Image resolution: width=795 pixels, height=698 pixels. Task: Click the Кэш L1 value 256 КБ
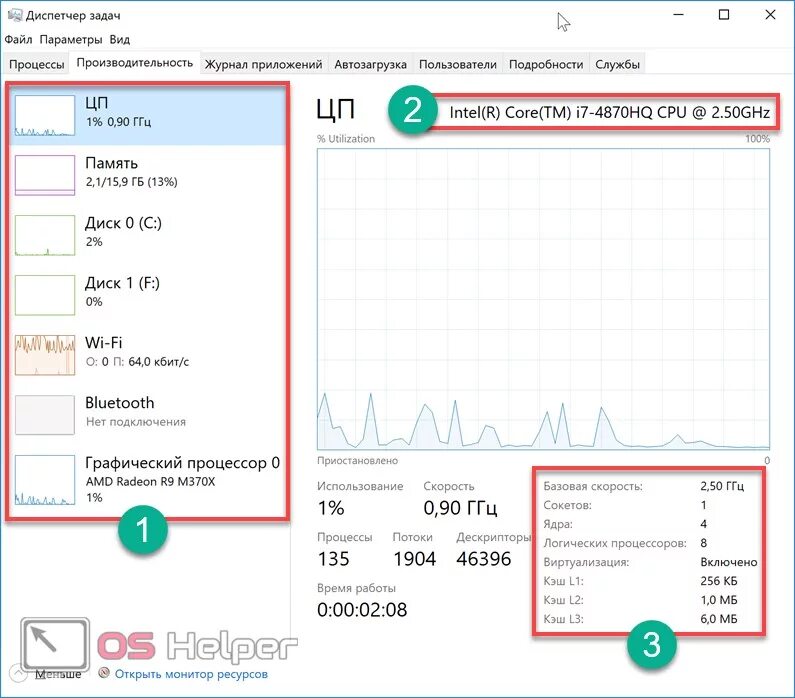pyautogui.click(x=718, y=581)
